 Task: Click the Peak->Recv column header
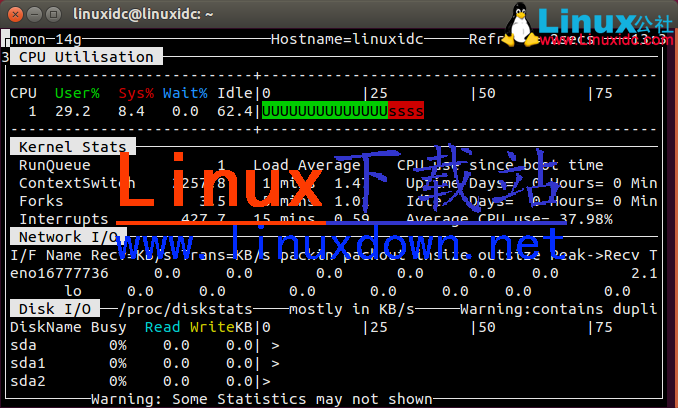pos(595,255)
